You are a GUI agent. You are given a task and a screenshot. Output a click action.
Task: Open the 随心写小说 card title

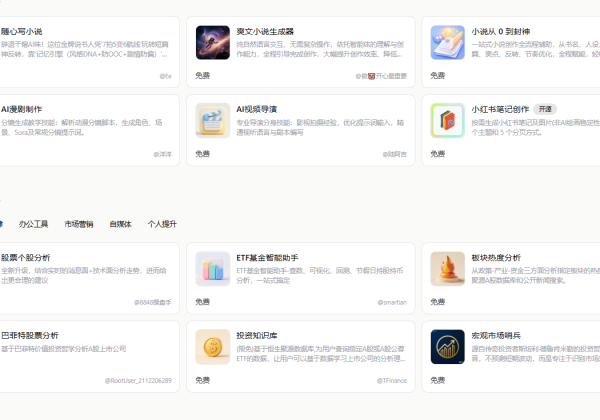(x=21, y=31)
